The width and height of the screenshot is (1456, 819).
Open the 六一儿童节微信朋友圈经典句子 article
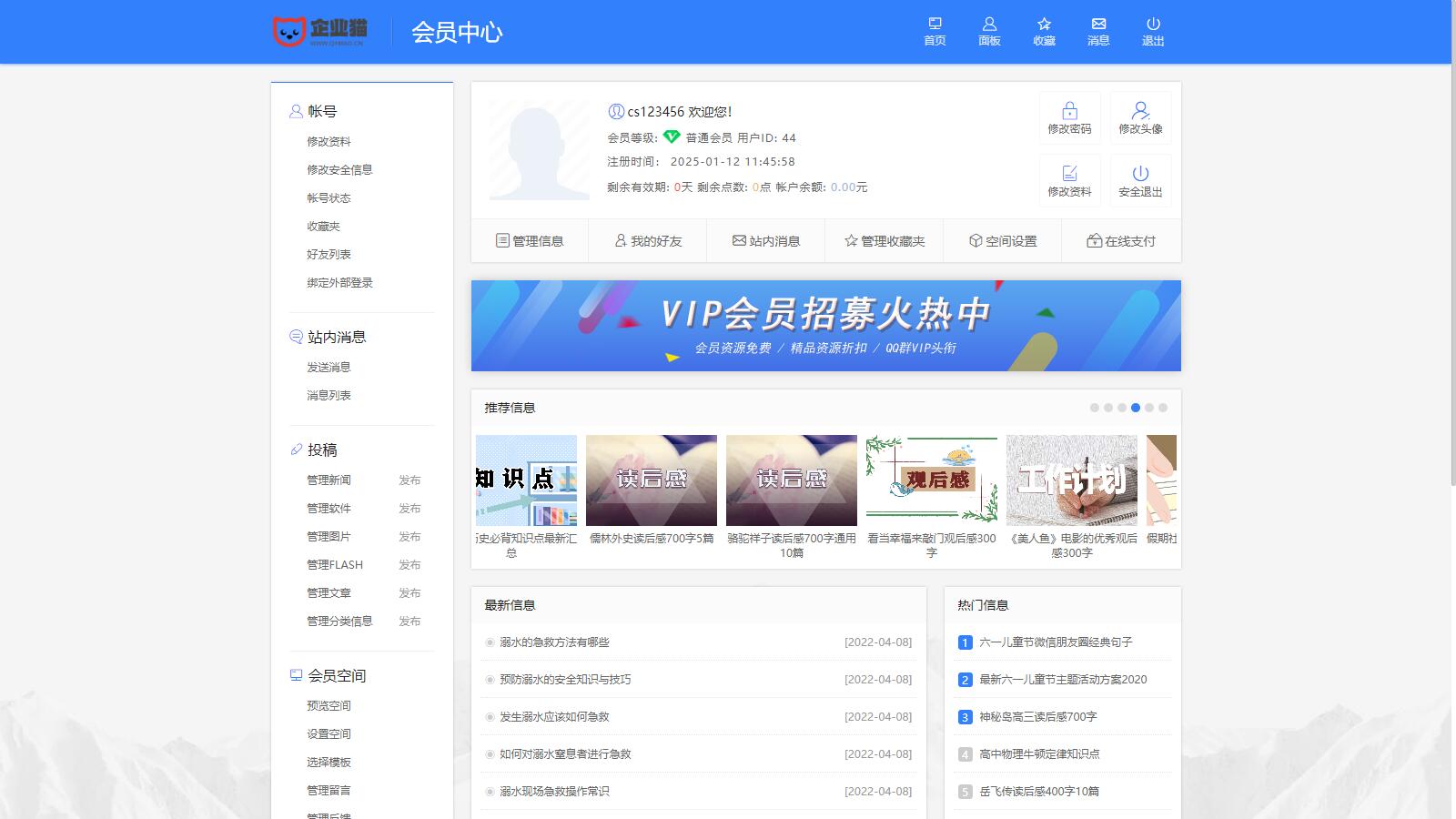[1056, 642]
